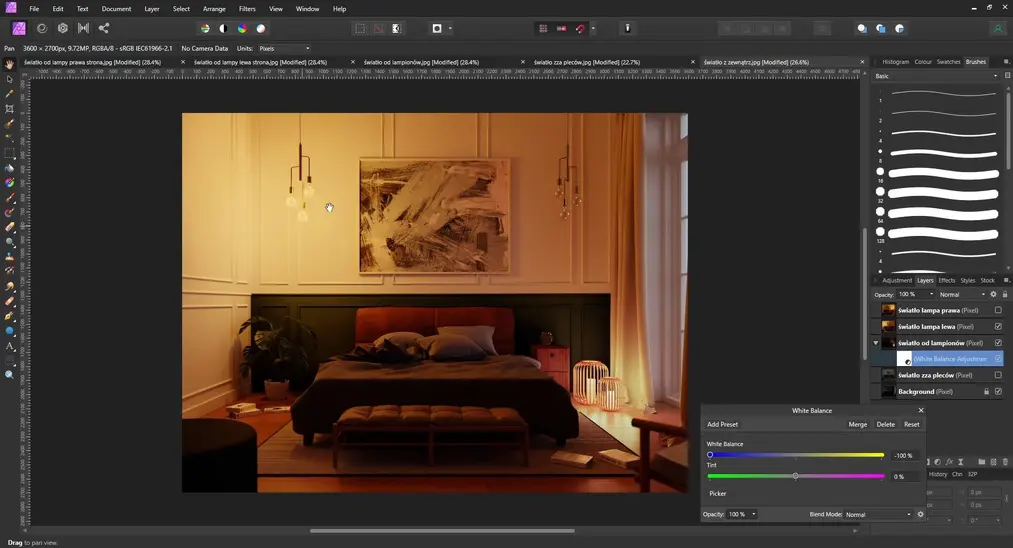The height and width of the screenshot is (548, 1013).
Task: Open the Assistant options icon
Action: point(627,28)
